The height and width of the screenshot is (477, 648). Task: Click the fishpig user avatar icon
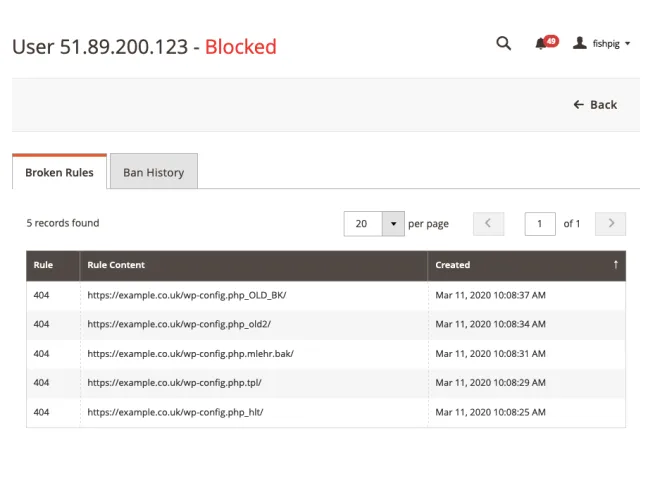pos(580,44)
